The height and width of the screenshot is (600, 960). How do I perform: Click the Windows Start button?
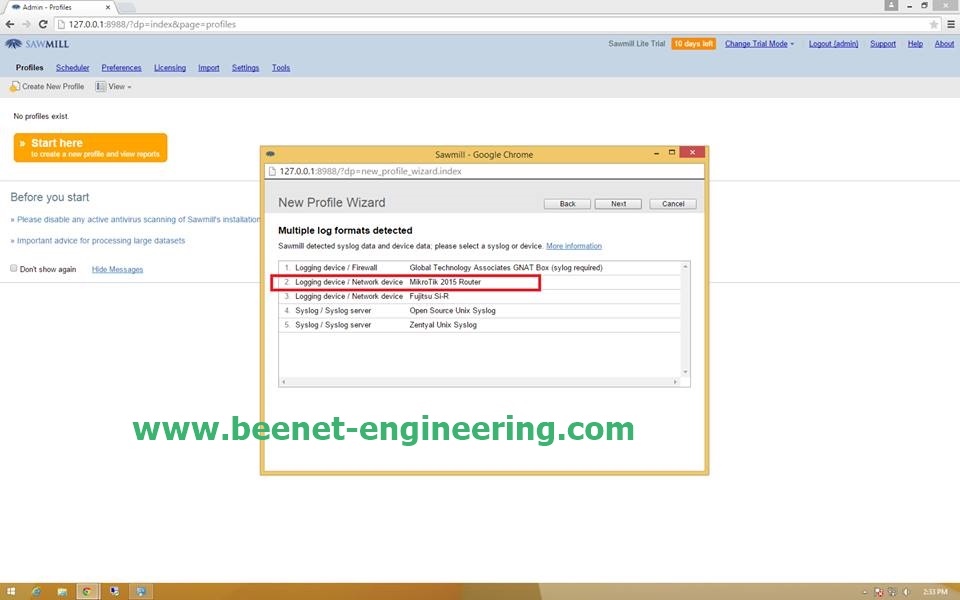pyautogui.click(x=10, y=591)
